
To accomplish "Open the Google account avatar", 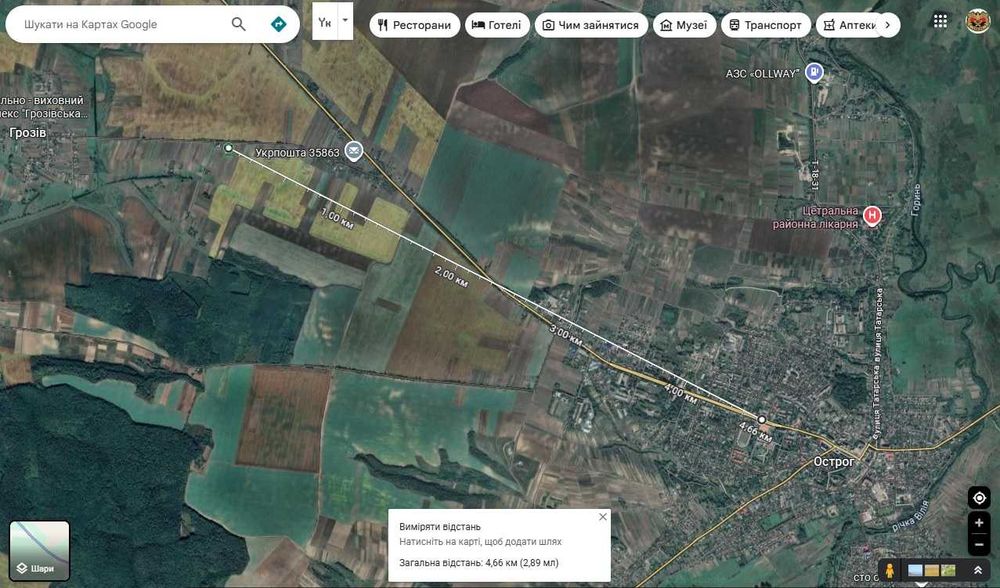I will (978, 21).
